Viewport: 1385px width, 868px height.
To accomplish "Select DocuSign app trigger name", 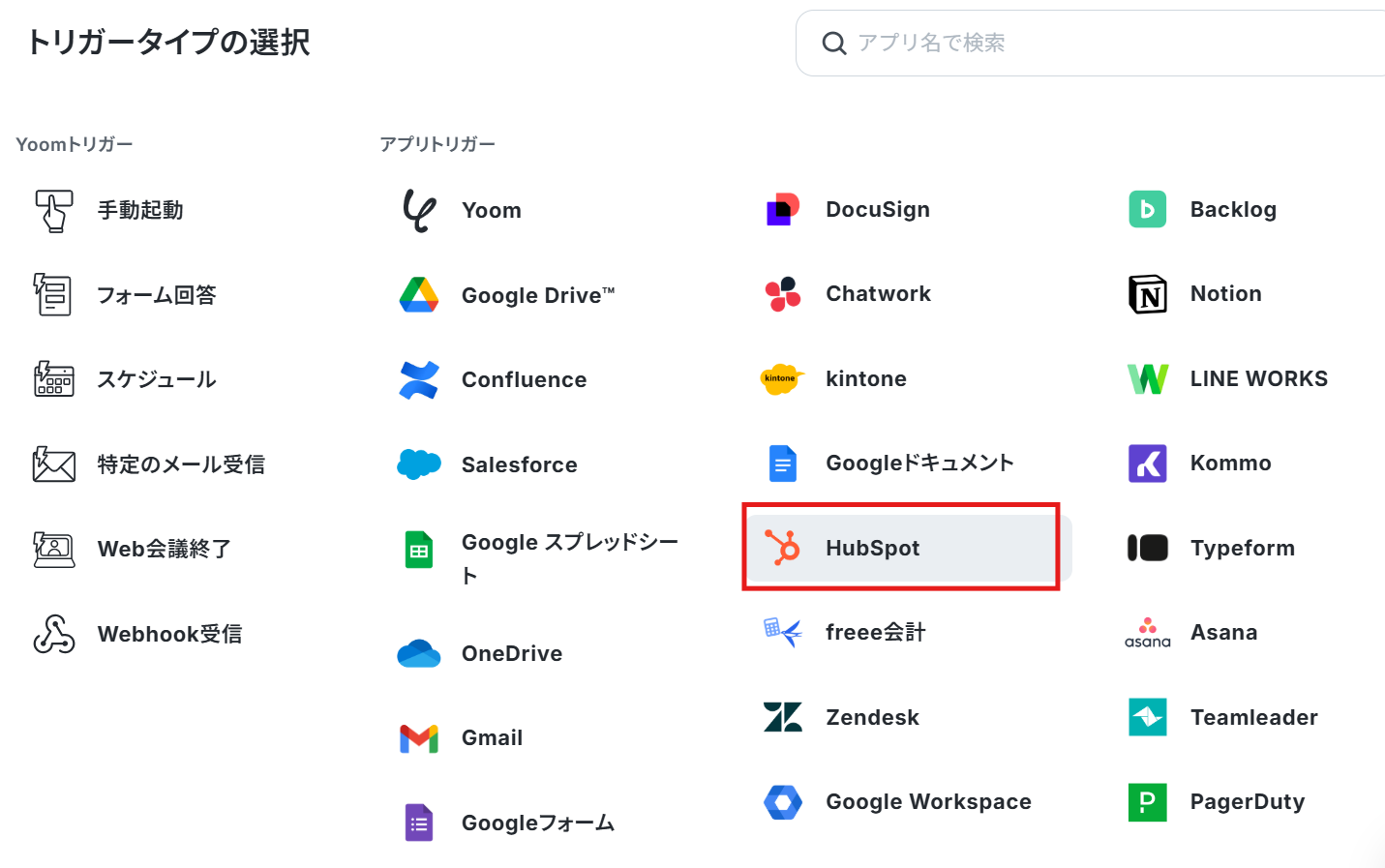I will tap(878, 209).
